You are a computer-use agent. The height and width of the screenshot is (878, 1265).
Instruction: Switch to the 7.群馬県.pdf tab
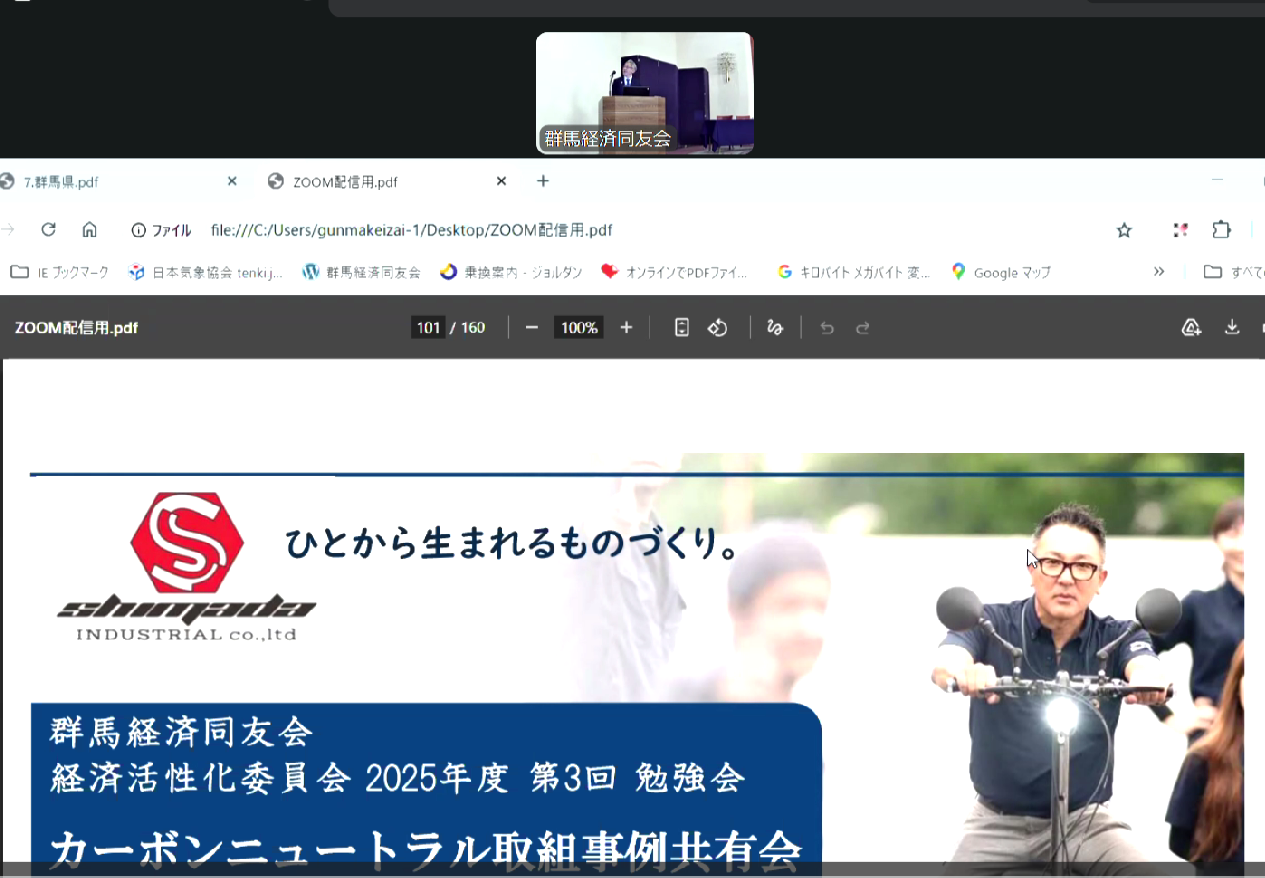click(x=110, y=182)
